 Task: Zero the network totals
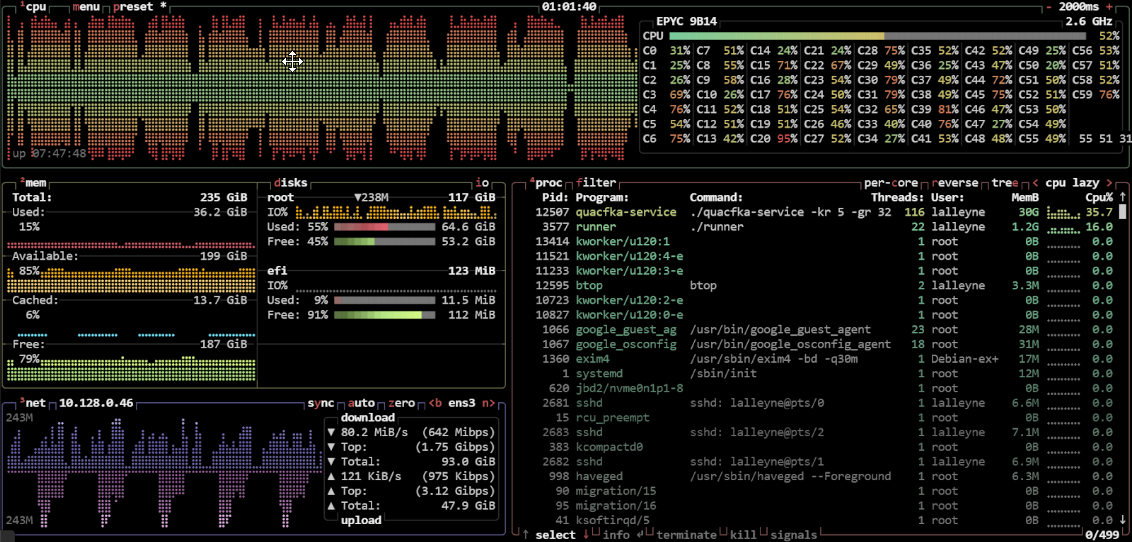pos(400,403)
